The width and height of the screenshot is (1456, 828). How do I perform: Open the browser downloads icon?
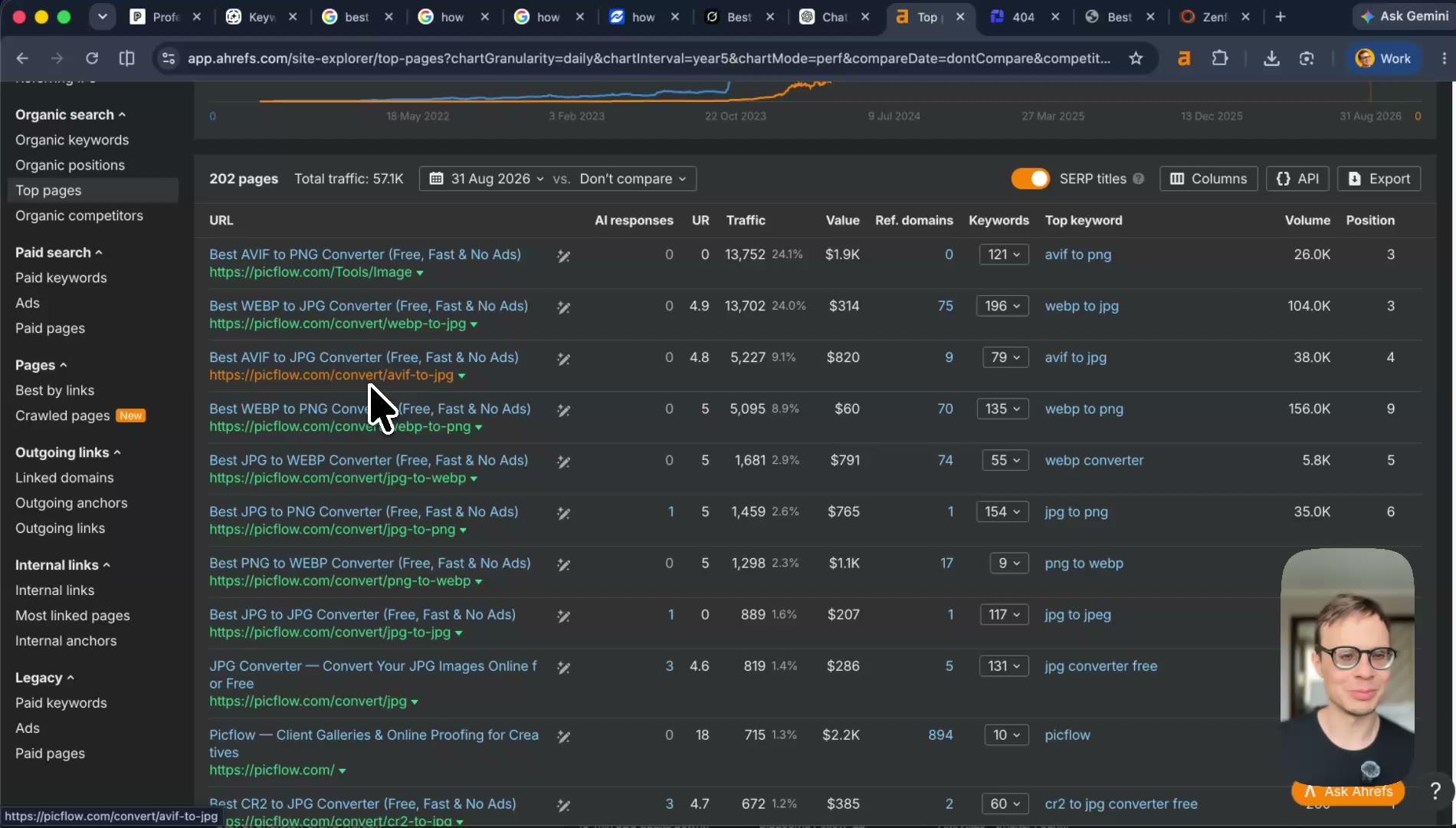click(x=1271, y=58)
